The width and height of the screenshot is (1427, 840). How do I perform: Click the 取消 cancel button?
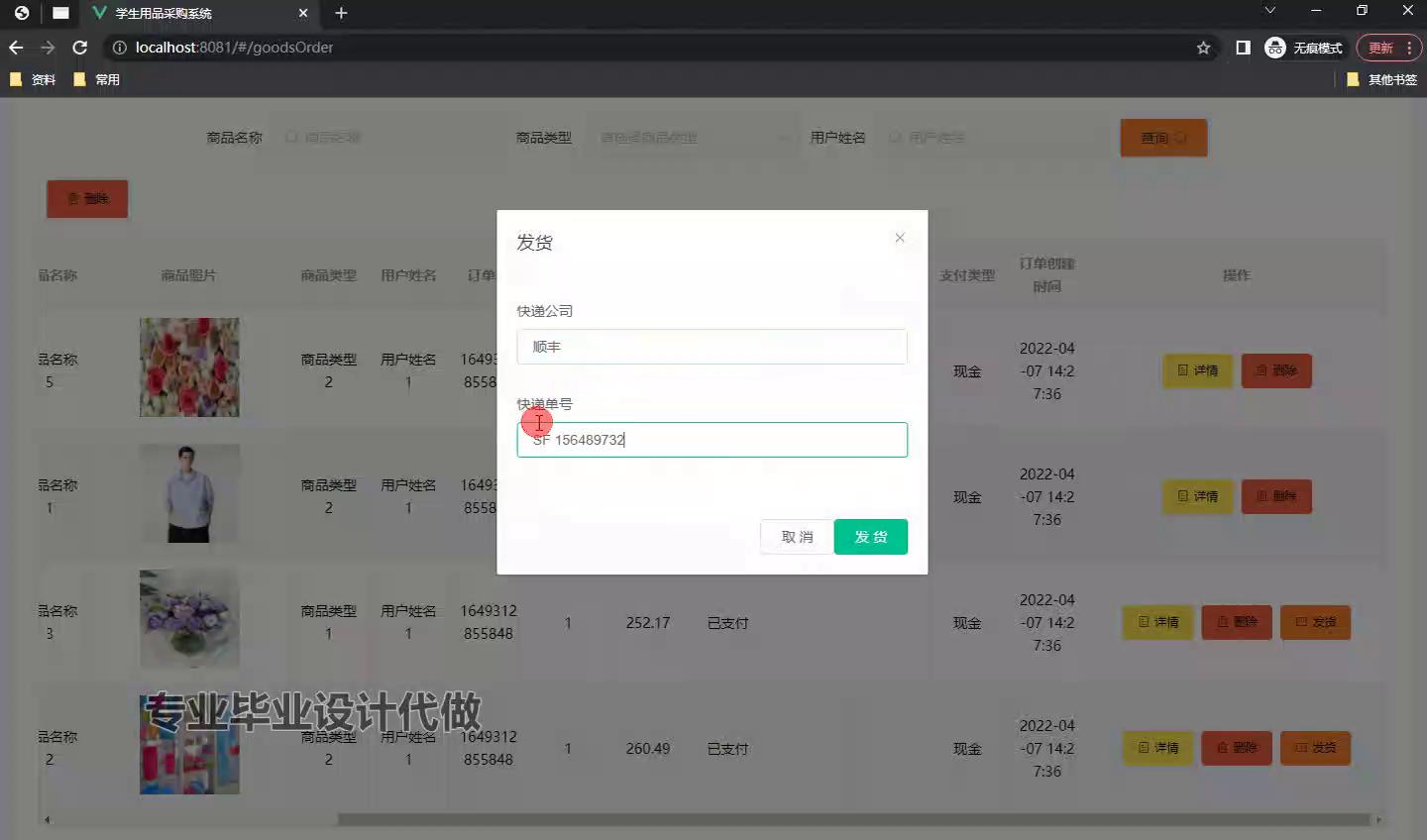pos(797,537)
